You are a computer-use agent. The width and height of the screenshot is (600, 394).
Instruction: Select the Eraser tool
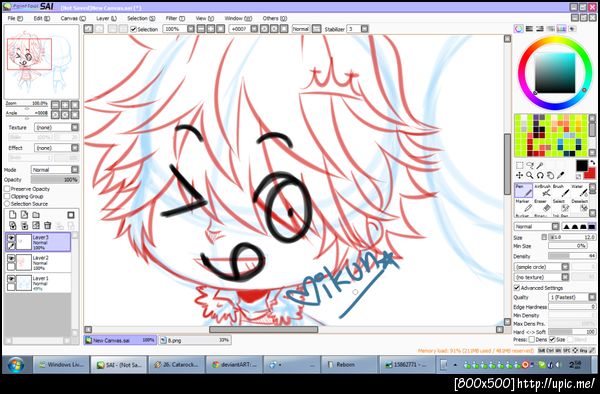[543, 206]
